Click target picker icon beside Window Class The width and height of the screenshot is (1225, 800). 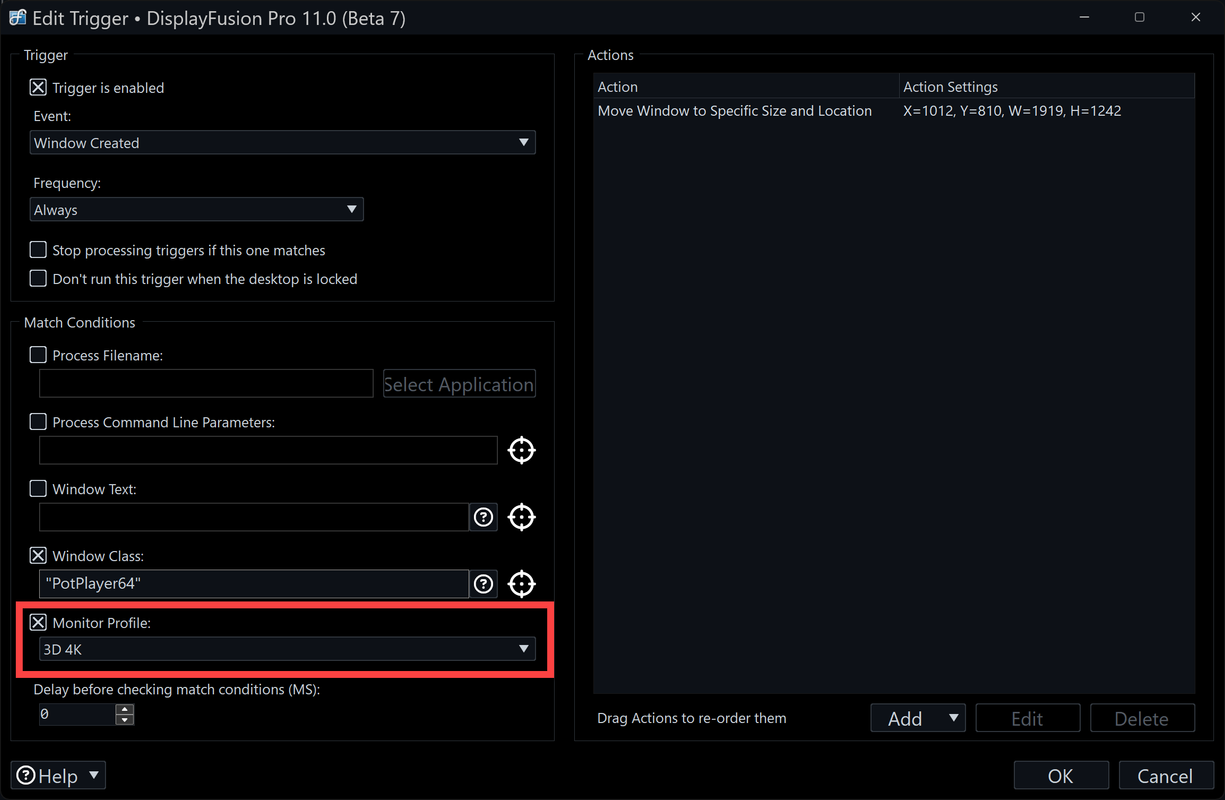[x=521, y=584]
